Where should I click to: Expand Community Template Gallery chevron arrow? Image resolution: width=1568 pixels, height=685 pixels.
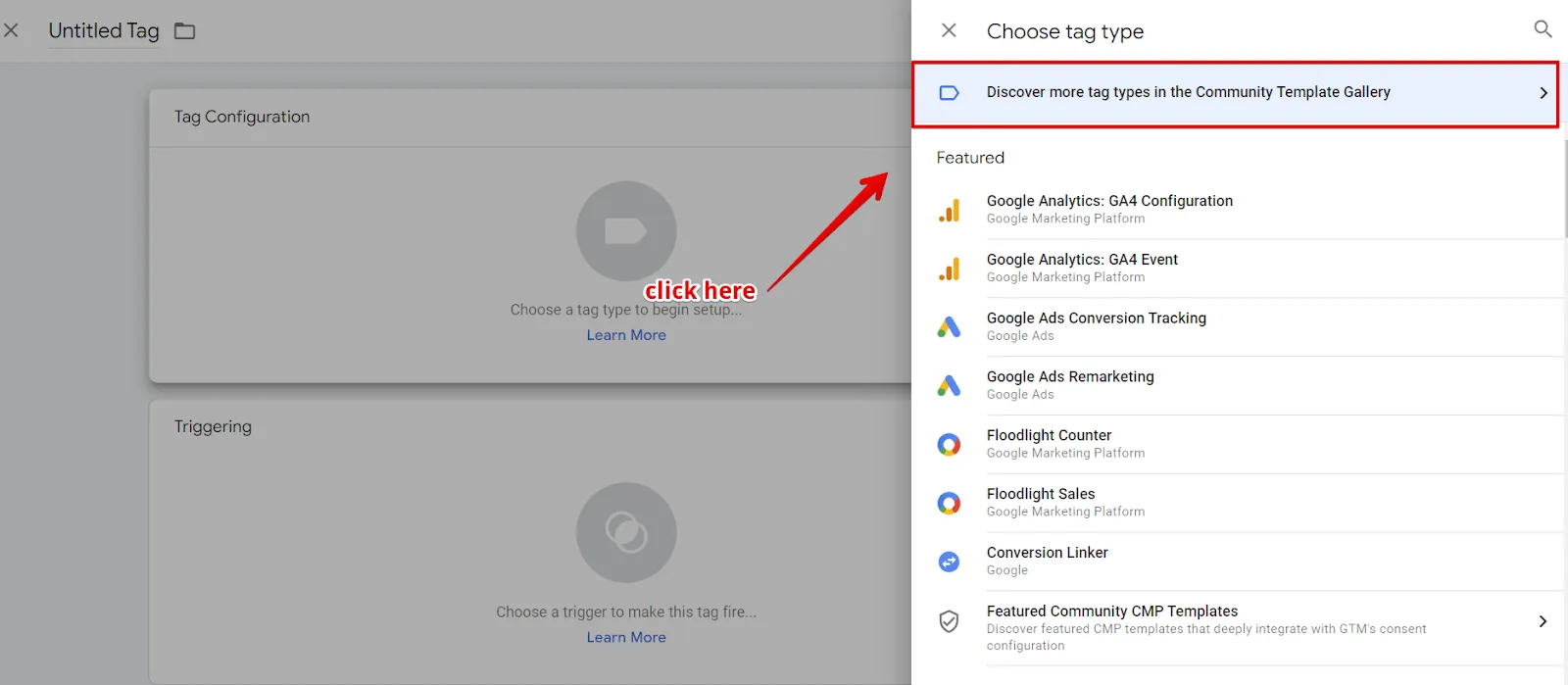click(x=1543, y=93)
